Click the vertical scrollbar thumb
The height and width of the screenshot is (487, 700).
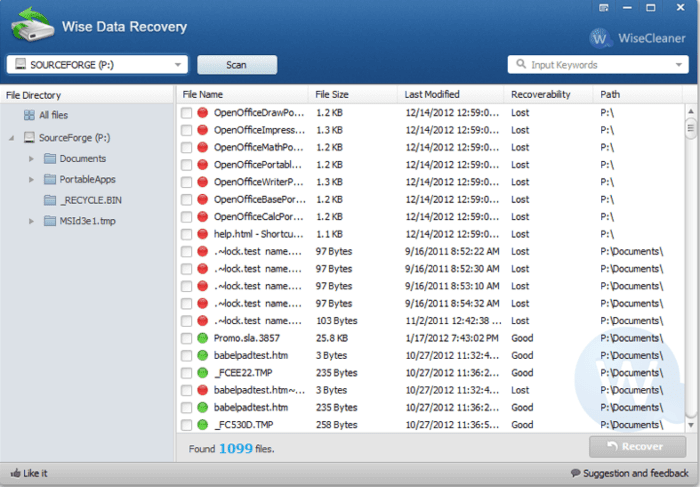(x=691, y=129)
